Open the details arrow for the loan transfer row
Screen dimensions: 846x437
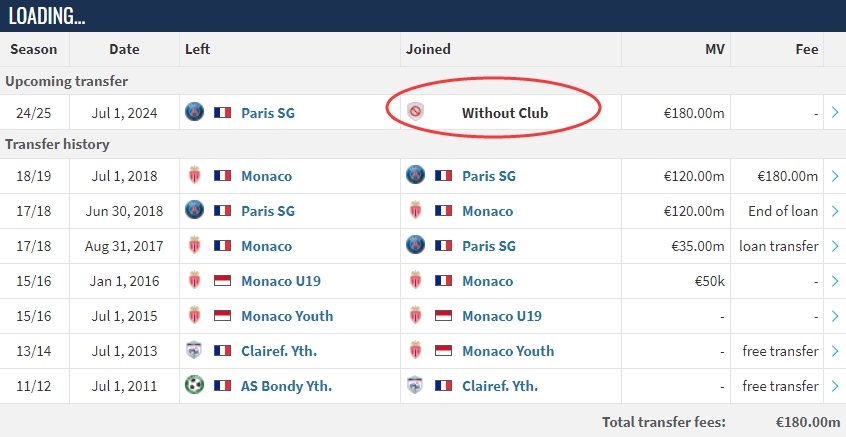click(x=835, y=246)
